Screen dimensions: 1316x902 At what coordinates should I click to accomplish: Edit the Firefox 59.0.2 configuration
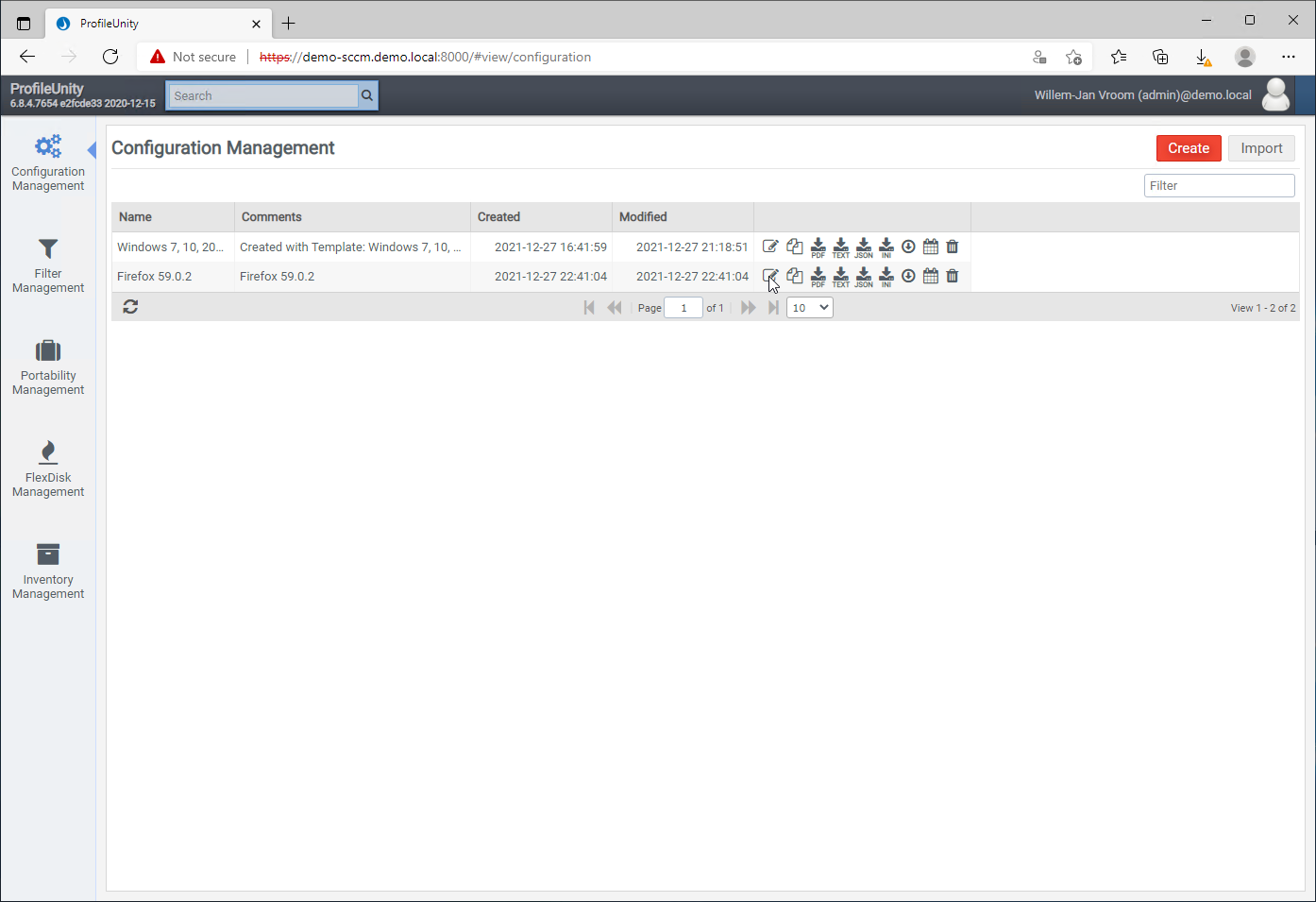[x=770, y=276]
